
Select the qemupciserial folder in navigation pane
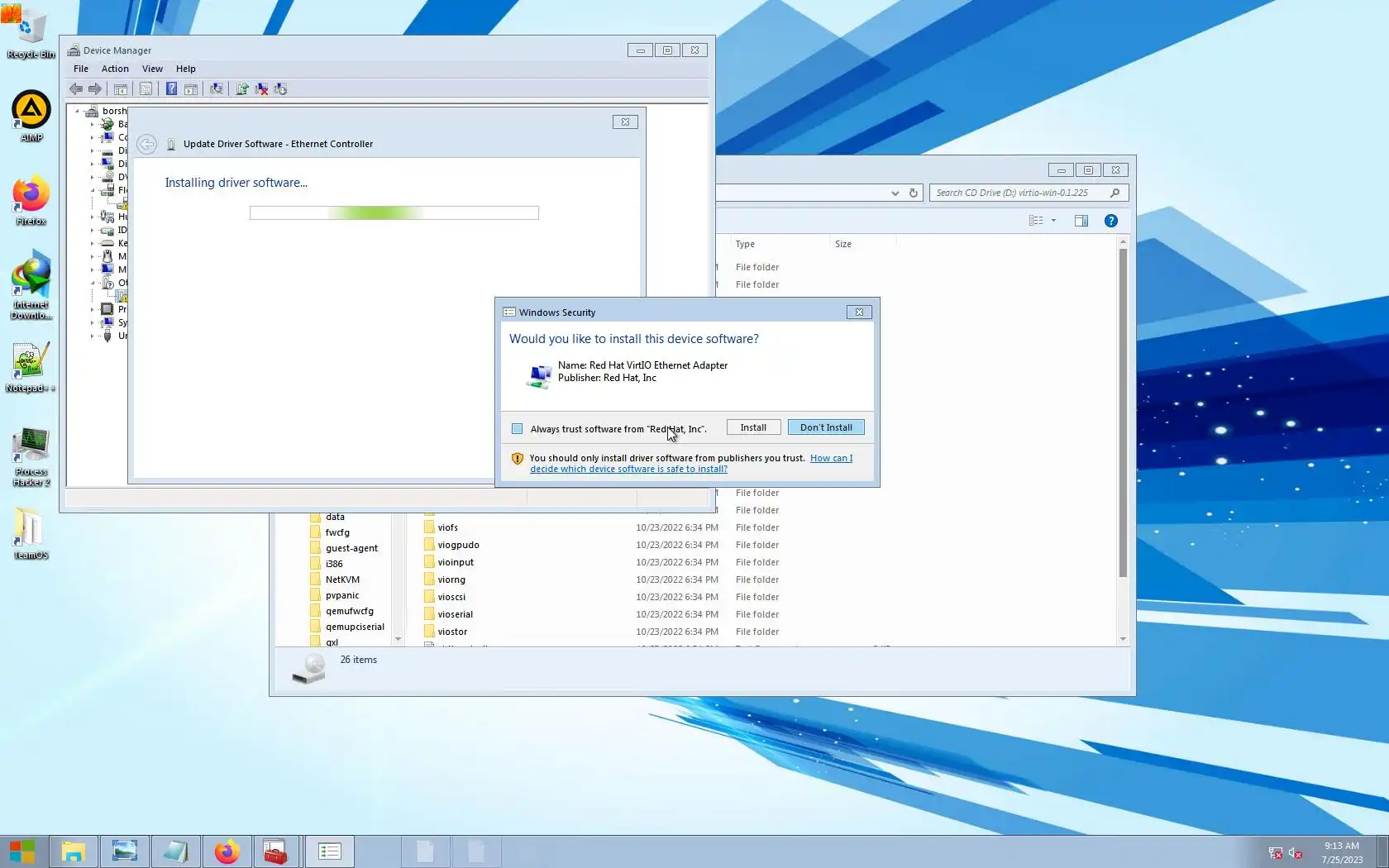355,627
